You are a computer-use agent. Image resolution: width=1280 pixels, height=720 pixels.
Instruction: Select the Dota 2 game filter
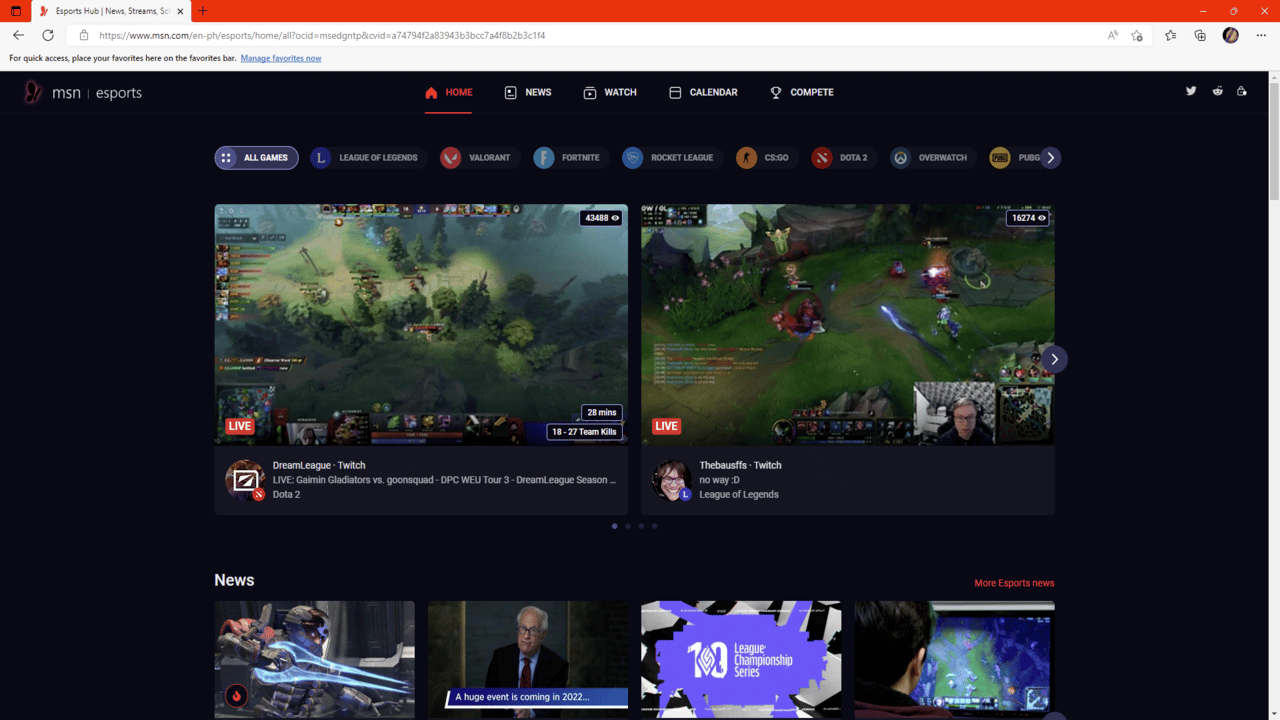[843, 158]
